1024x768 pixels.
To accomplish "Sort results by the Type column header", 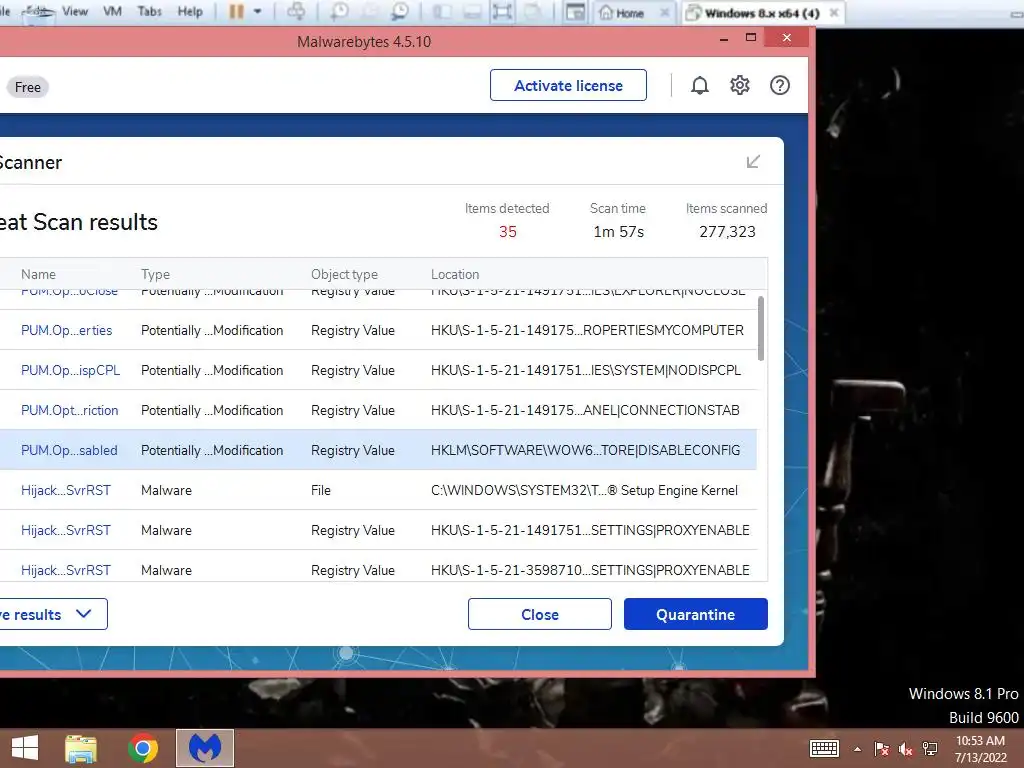I will [x=155, y=274].
